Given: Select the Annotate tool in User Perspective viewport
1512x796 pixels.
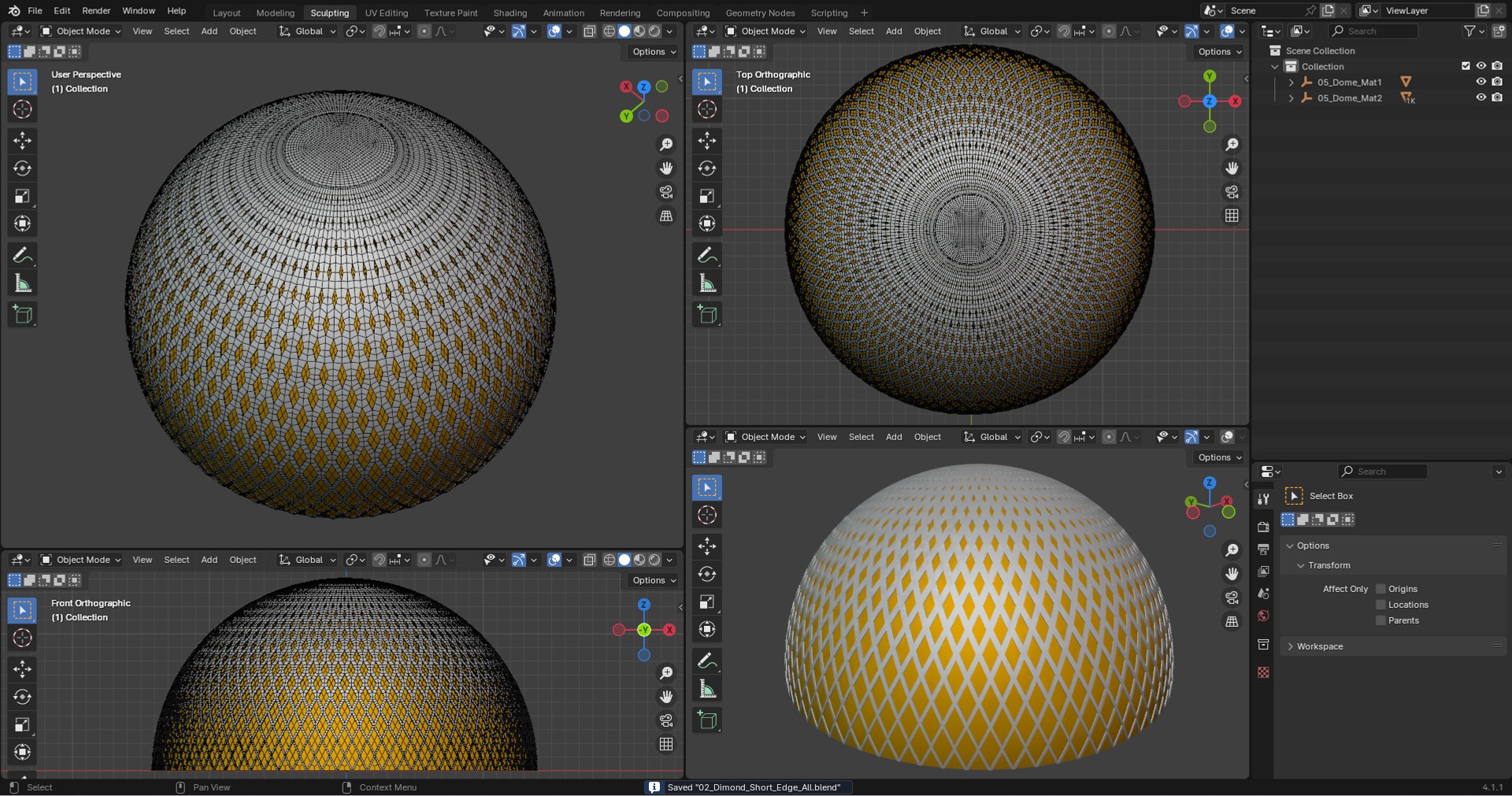Looking at the screenshot, I should point(22,255).
